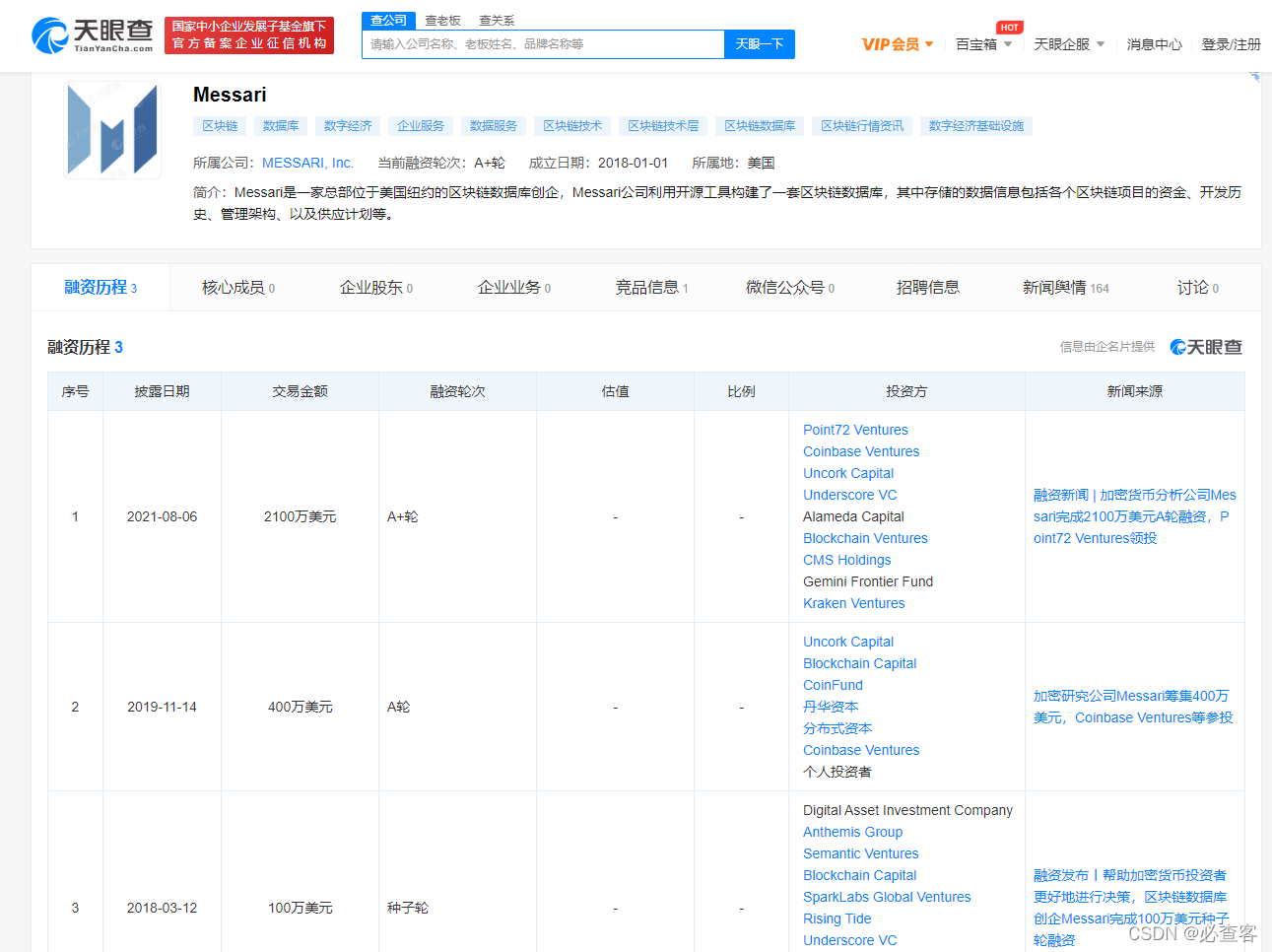Open the Point72 Ventures investor link

pyautogui.click(x=855, y=430)
